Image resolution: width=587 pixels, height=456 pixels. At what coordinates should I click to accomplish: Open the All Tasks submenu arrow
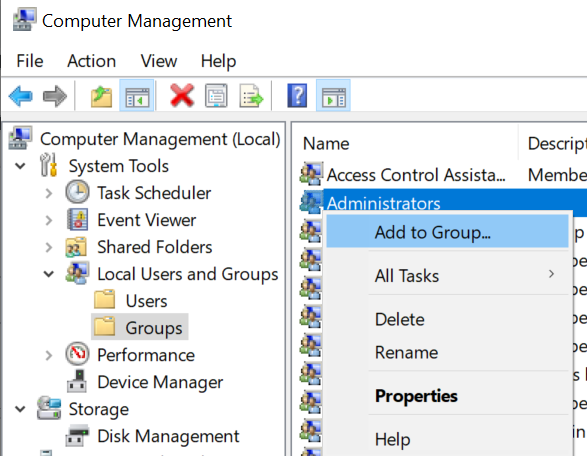(x=551, y=274)
